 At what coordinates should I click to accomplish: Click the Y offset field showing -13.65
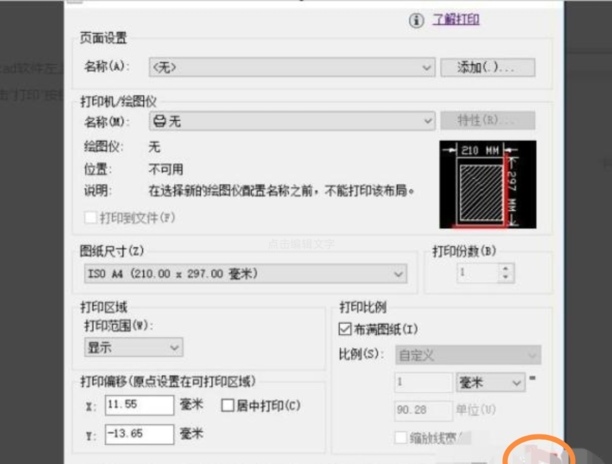(139, 434)
